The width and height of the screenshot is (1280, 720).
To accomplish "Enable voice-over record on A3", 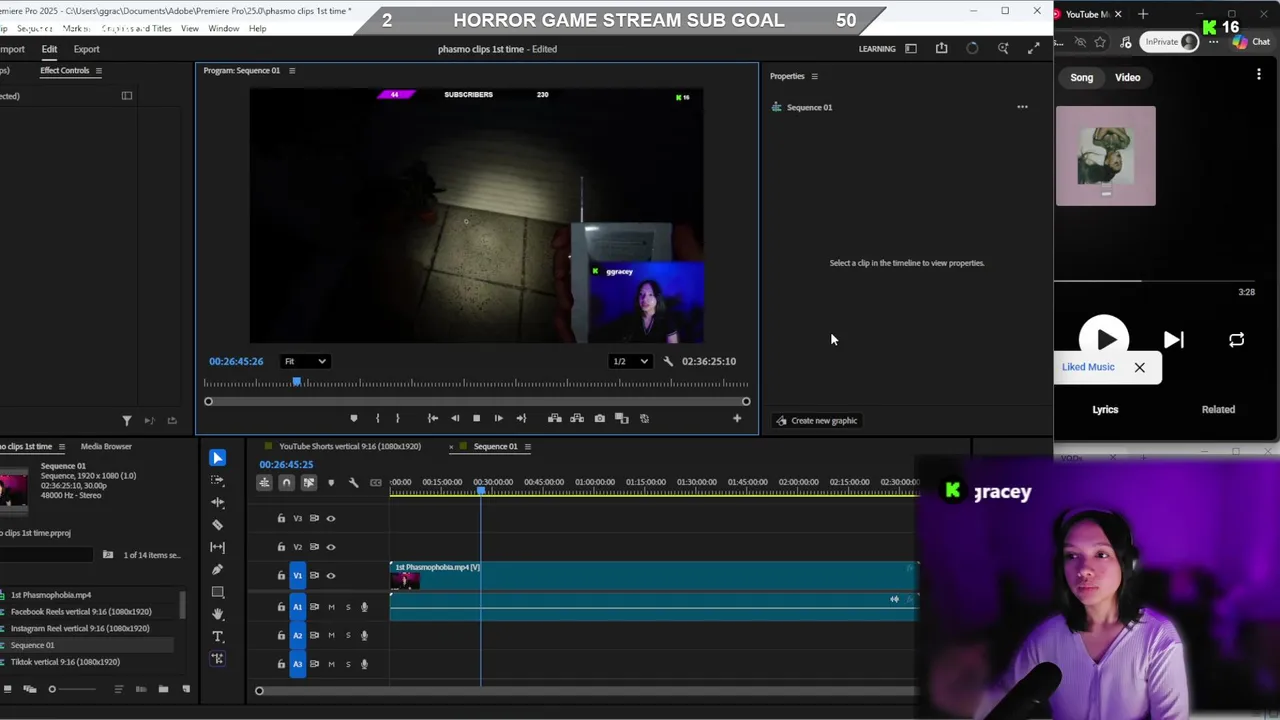I will (364, 664).
